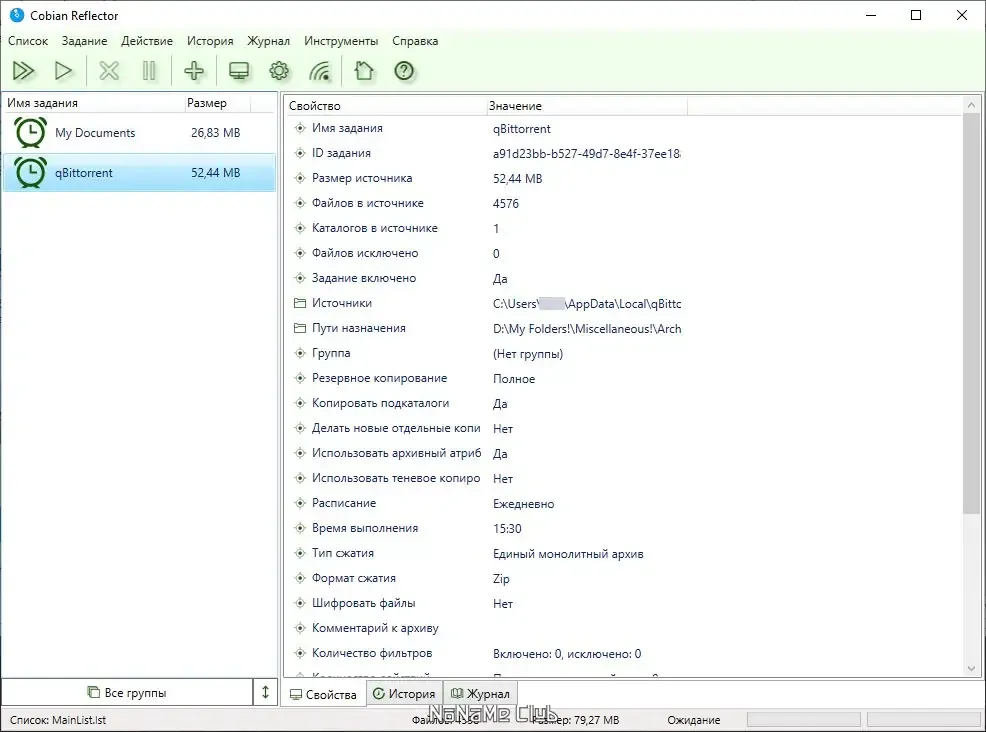
Task: Click the Все группы button
Action: point(127,692)
